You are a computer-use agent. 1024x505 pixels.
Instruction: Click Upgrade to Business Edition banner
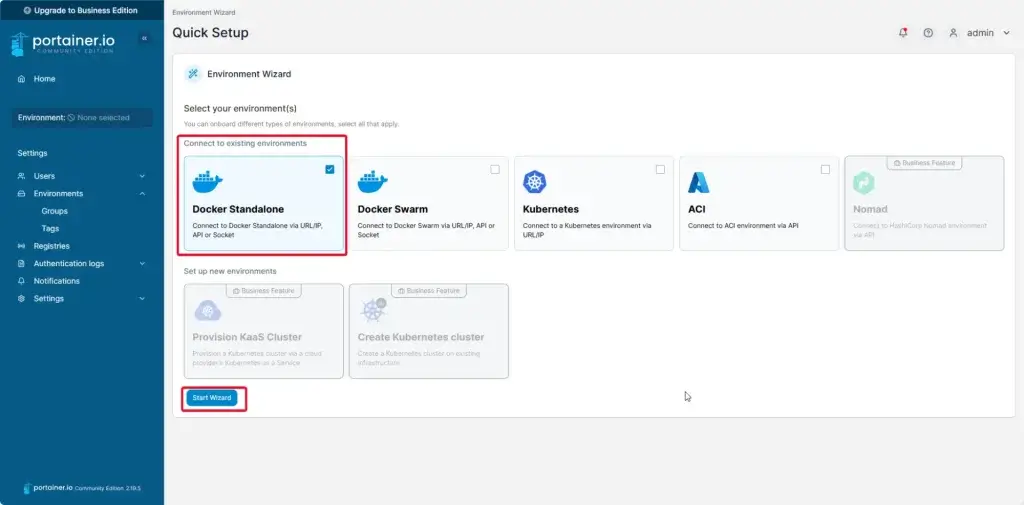82,10
